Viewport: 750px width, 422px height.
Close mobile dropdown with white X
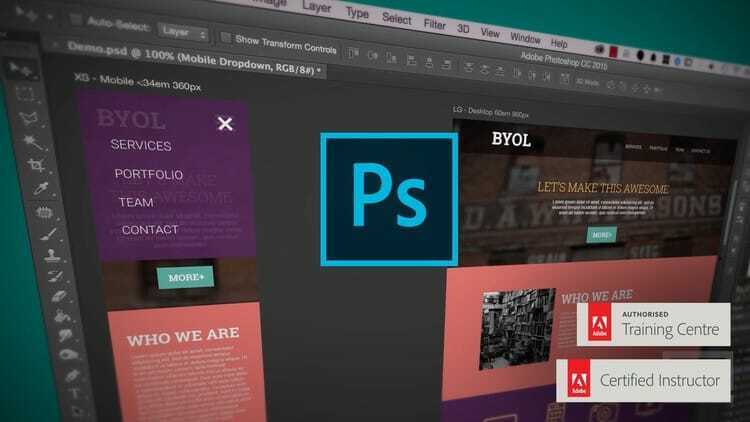point(225,124)
